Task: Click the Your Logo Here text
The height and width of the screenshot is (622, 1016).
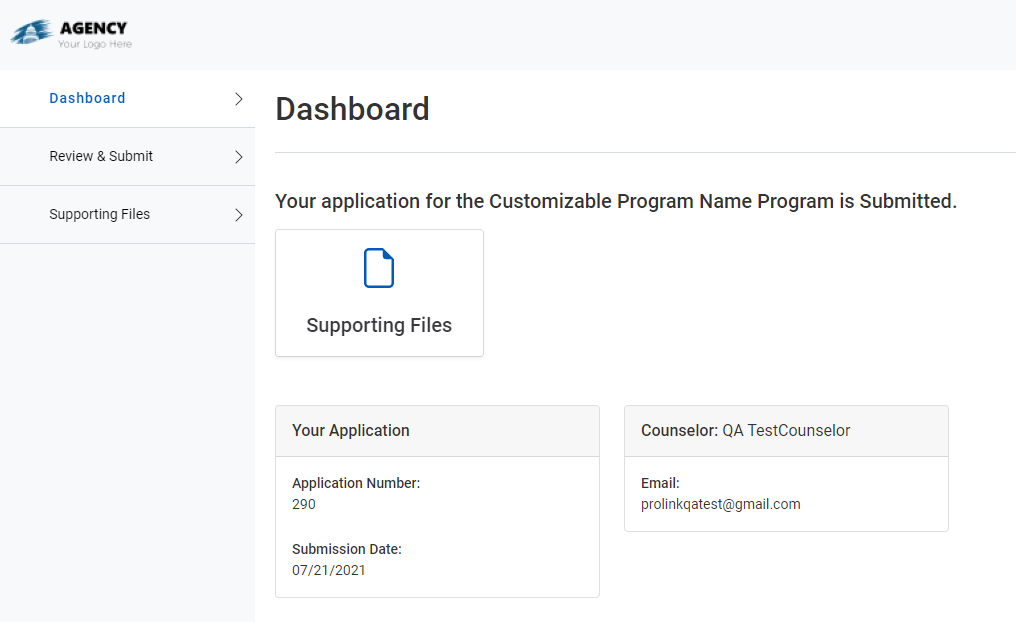Action: [x=94, y=44]
